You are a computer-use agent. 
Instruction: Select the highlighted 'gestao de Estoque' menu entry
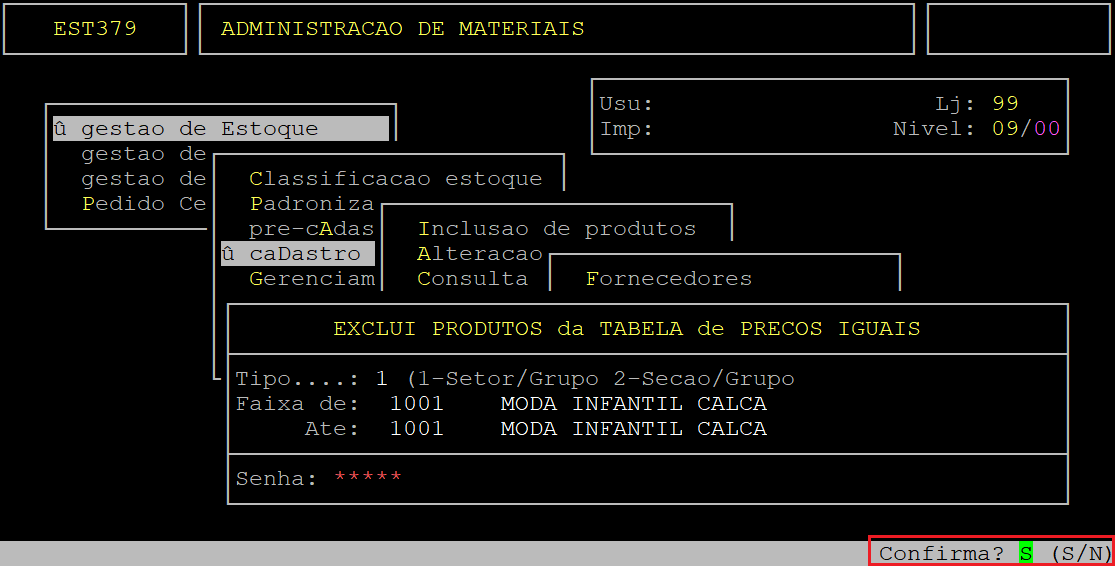(x=220, y=129)
